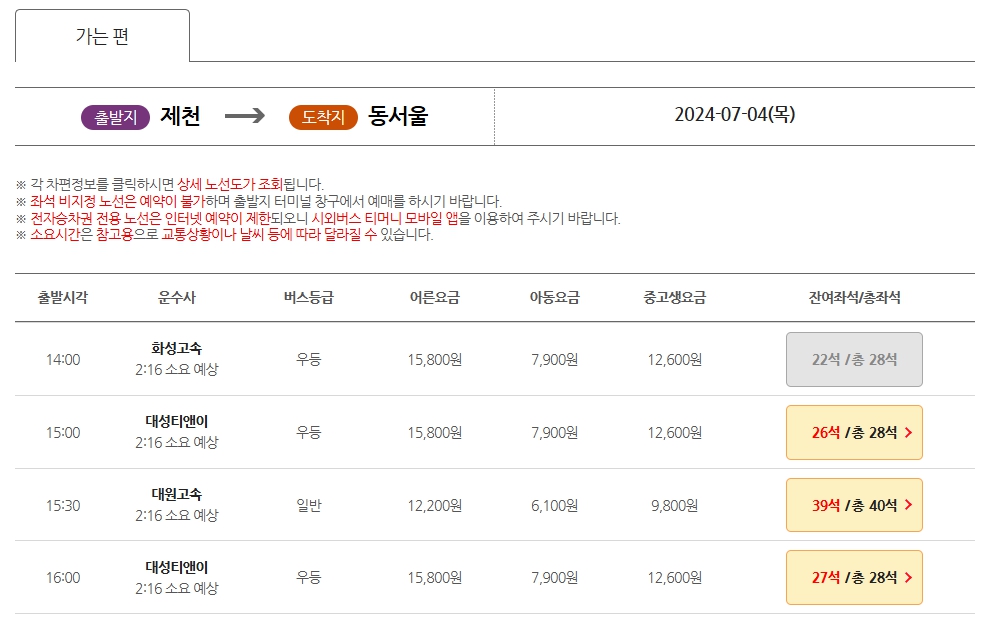Click arrival terminal name 동서울
The height and width of the screenshot is (617, 989).
tap(398, 116)
